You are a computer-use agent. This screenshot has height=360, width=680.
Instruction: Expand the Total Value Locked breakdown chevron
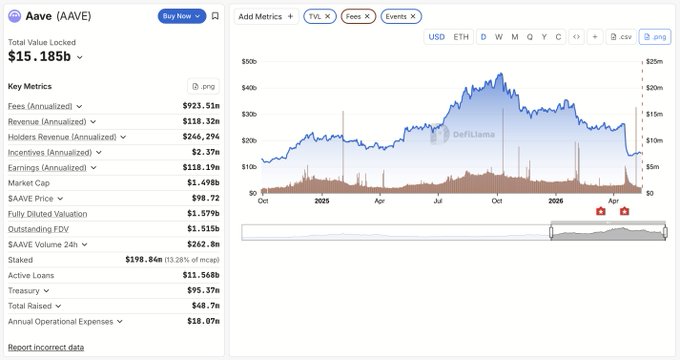(79, 57)
